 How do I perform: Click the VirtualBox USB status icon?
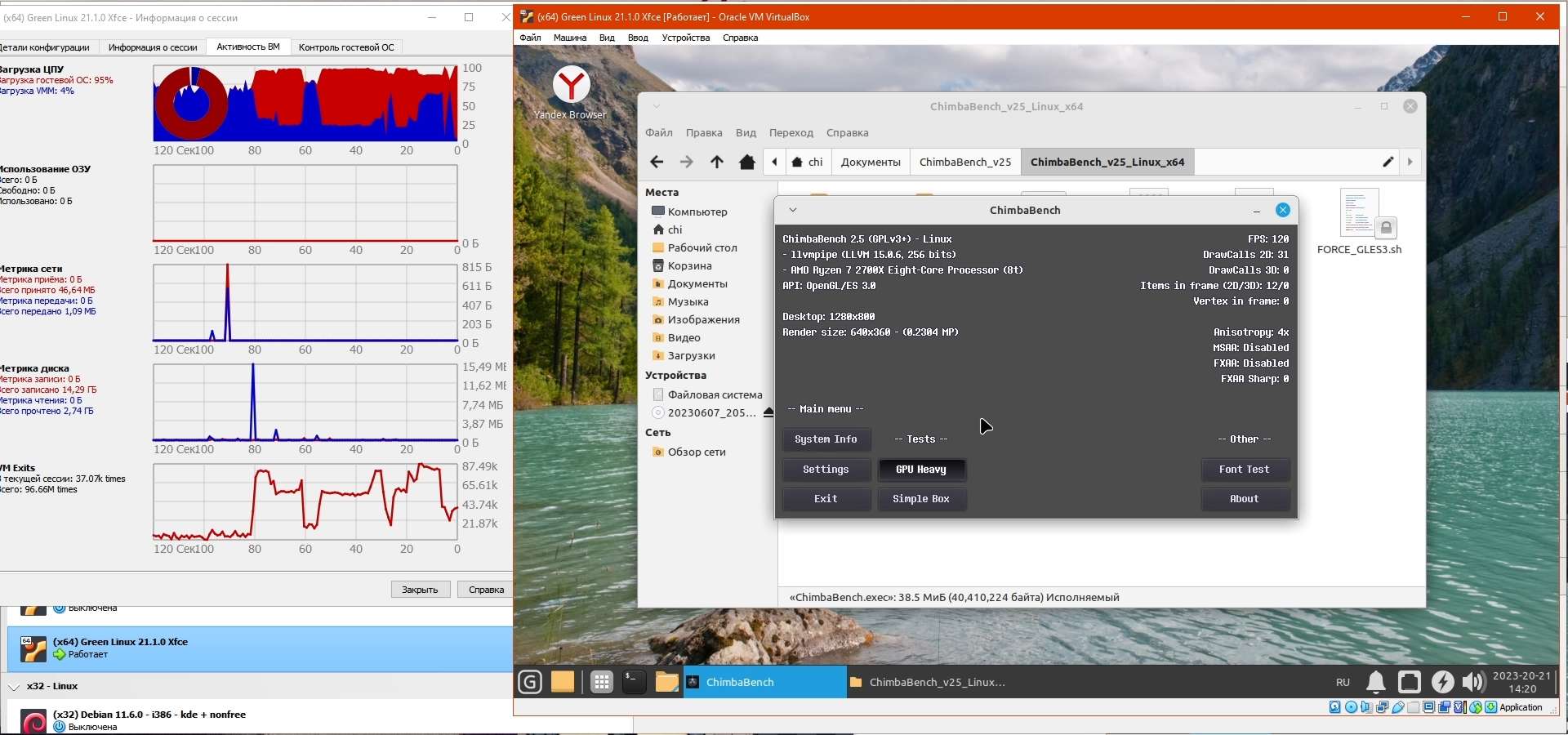1398,707
